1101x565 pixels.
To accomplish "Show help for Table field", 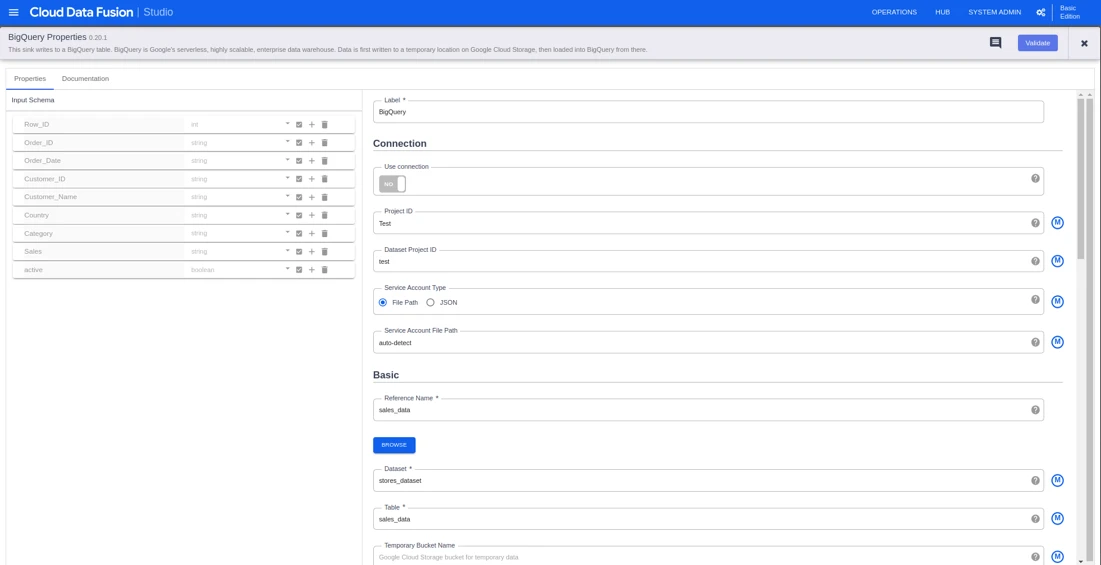I will [1035, 519].
